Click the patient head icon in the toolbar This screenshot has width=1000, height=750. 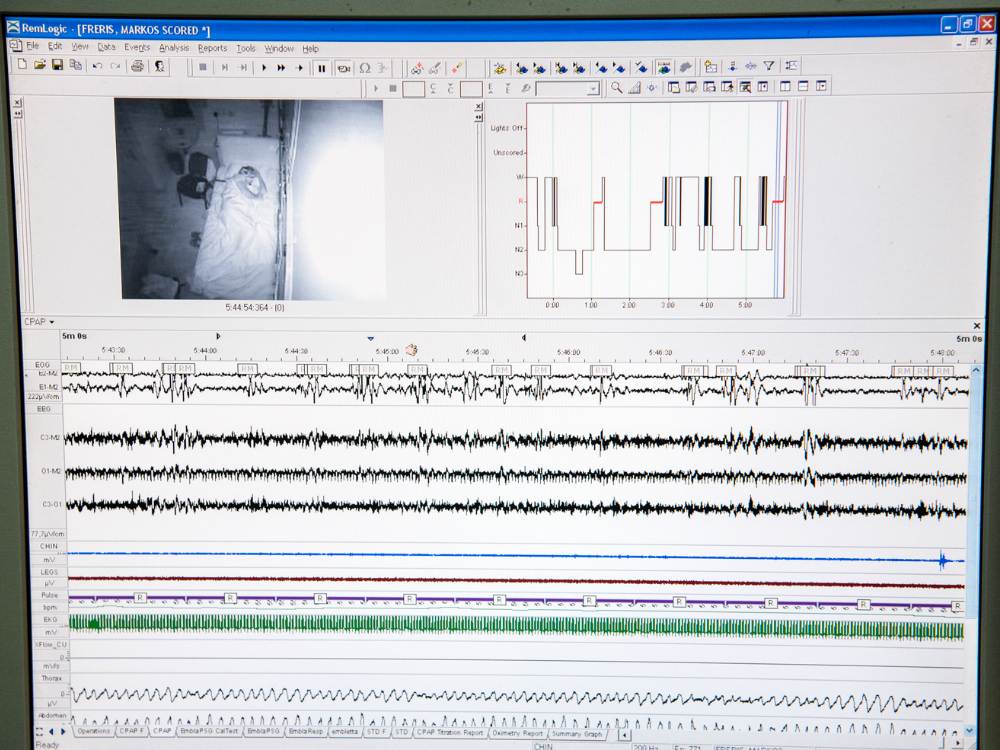[159, 66]
